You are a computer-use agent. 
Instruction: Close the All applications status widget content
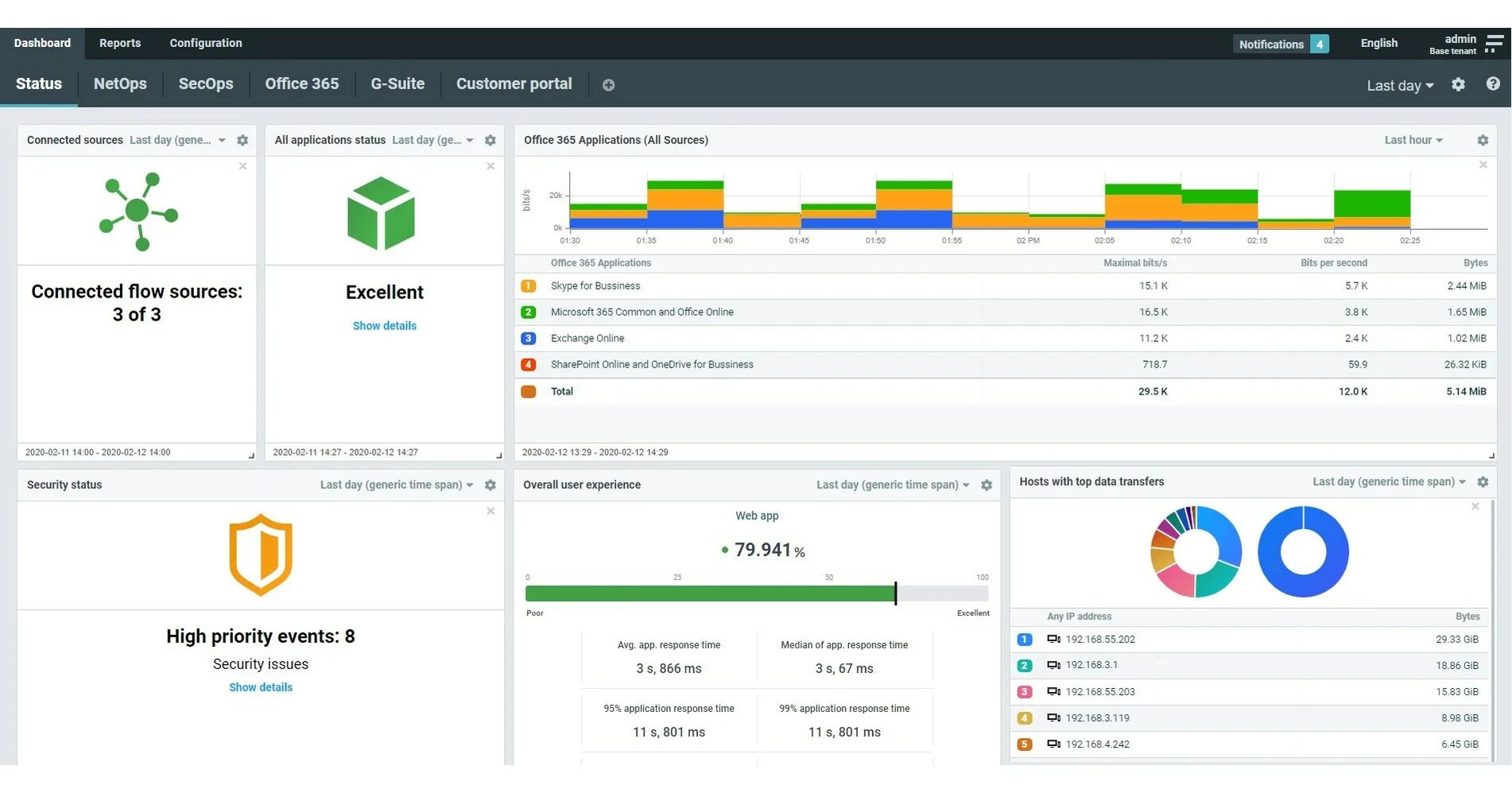(x=490, y=166)
